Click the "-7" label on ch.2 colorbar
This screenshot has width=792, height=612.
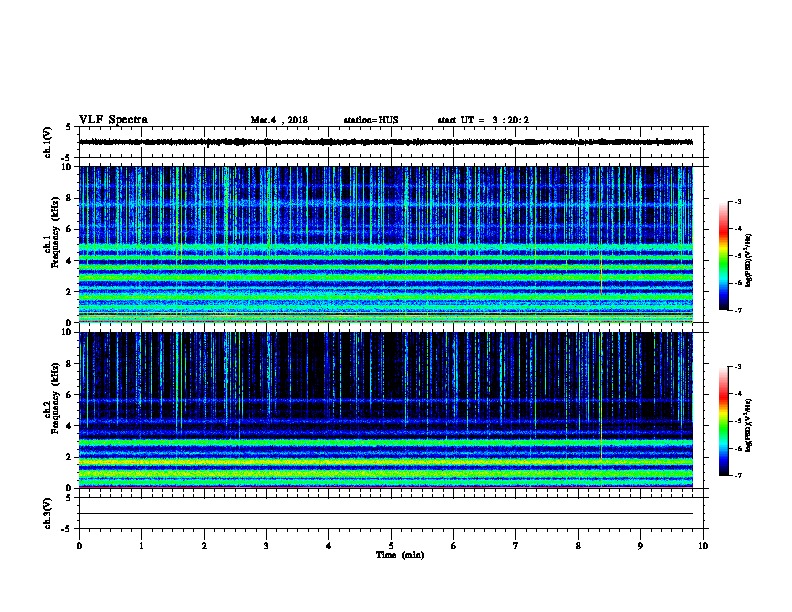737,475
